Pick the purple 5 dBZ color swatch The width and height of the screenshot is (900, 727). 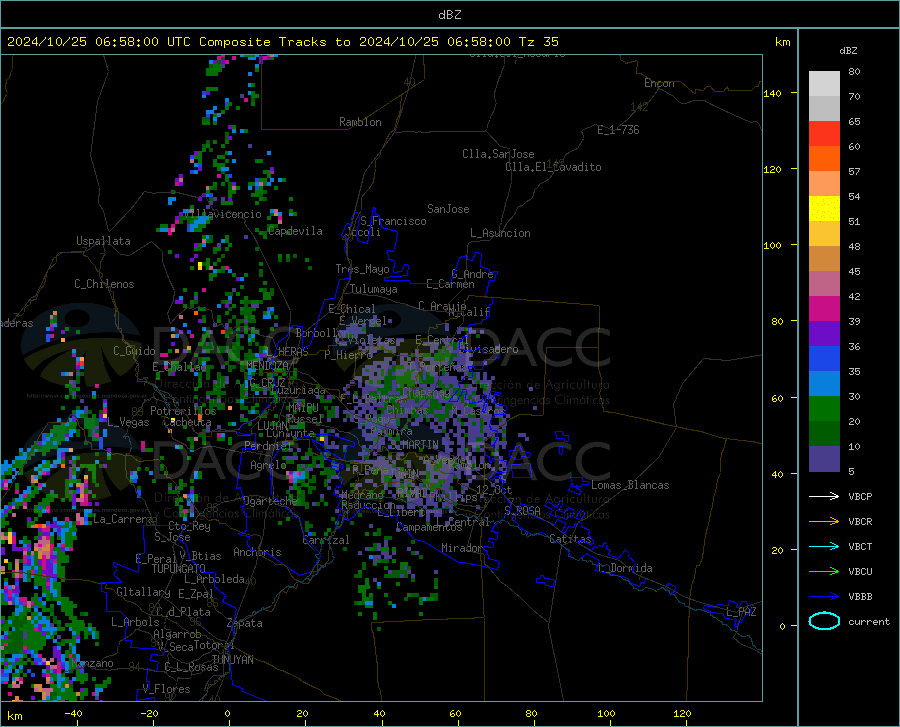pos(824,459)
